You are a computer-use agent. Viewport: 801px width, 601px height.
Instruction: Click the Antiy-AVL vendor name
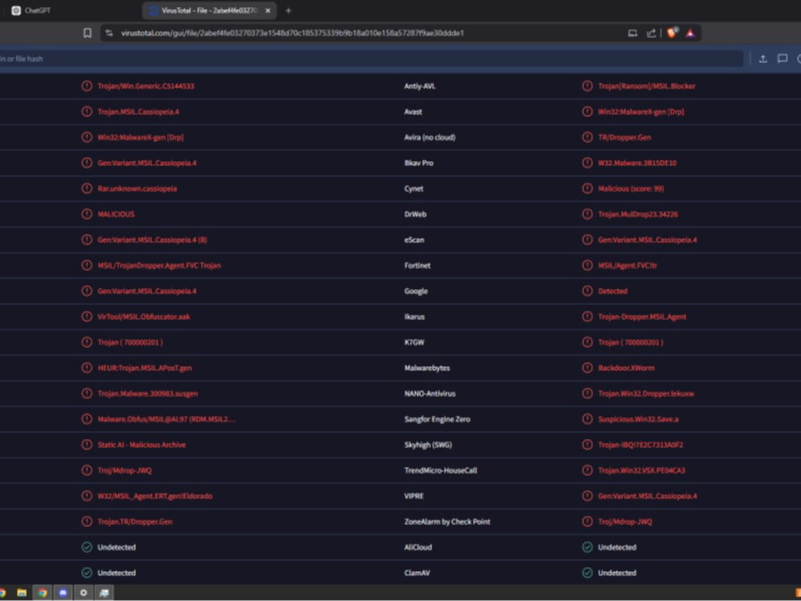tap(420, 86)
